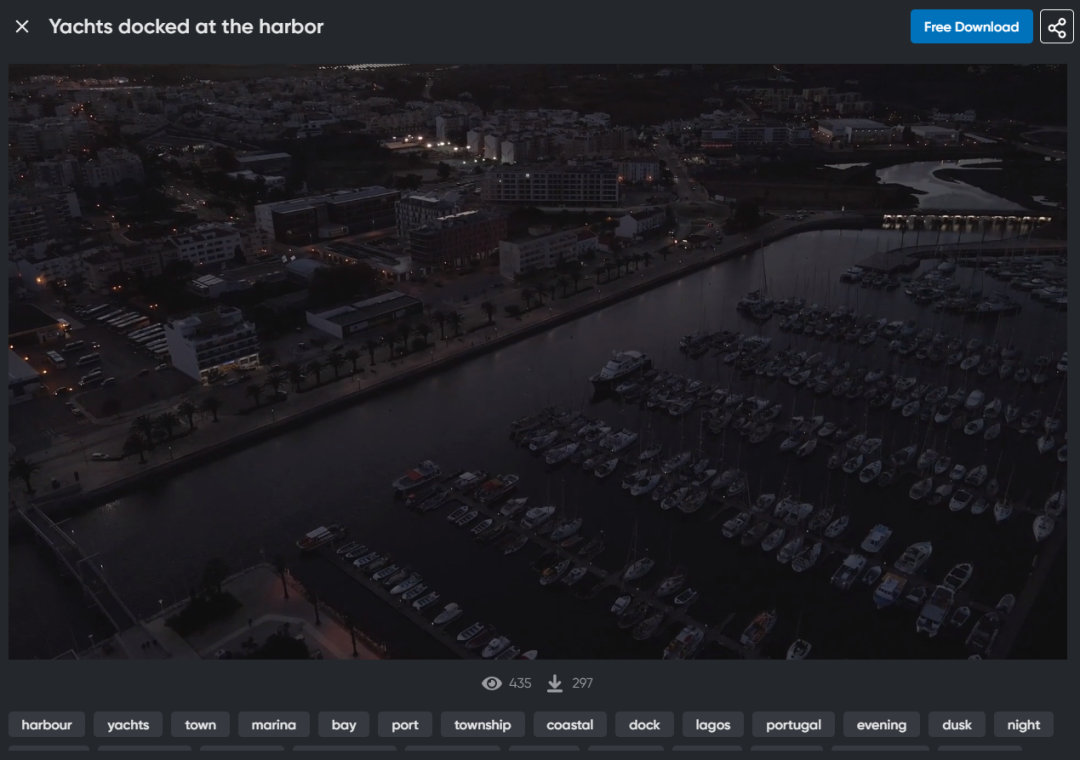The height and width of the screenshot is (760, 1080).
Task: Select the 'township' tag
Action: pos(482,725)
